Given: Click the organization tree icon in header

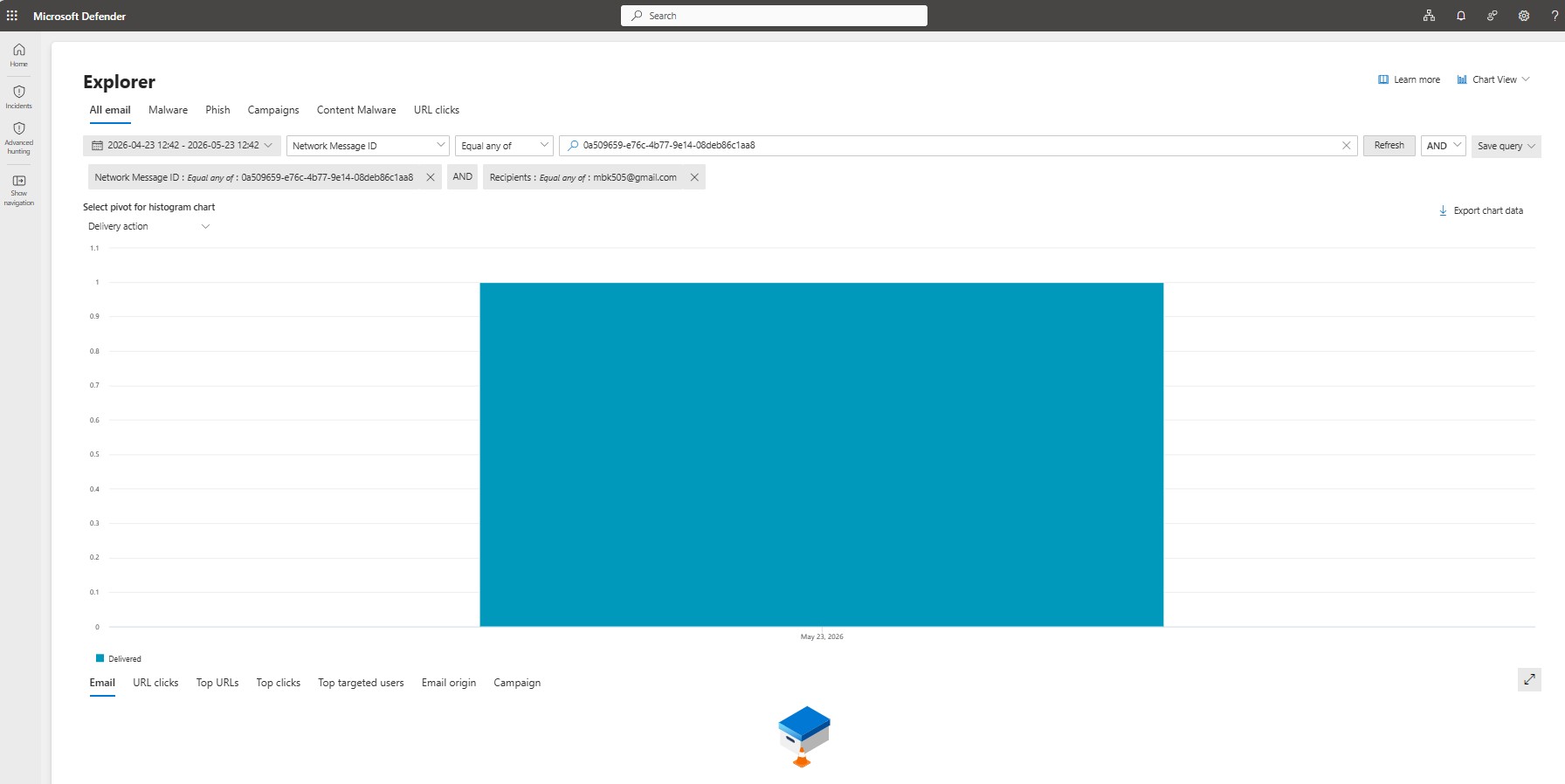Looking at the screenshot, I should pyautogui.click(x=1430, y=16).
